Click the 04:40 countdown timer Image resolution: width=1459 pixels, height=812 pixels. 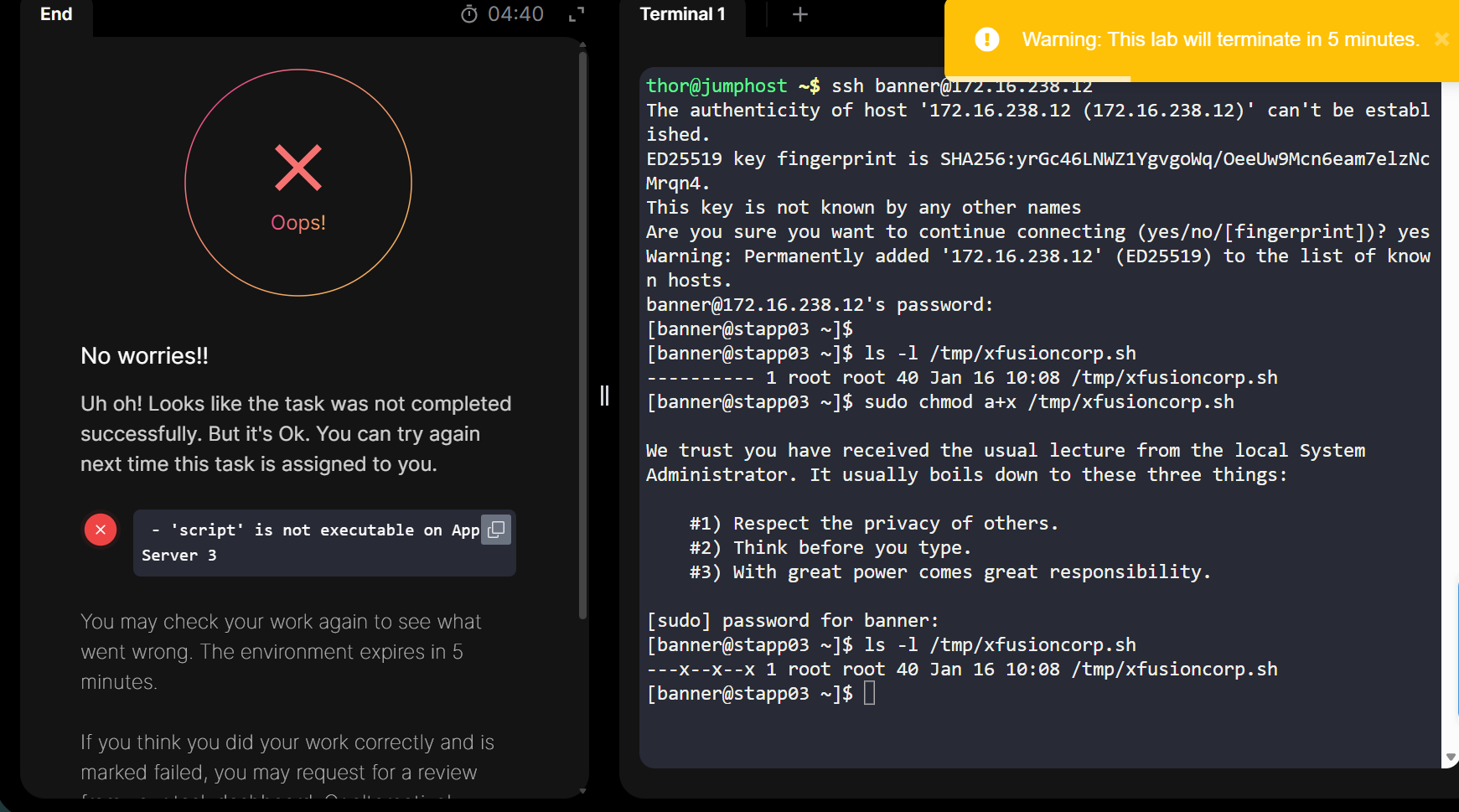tap(515, 14)
